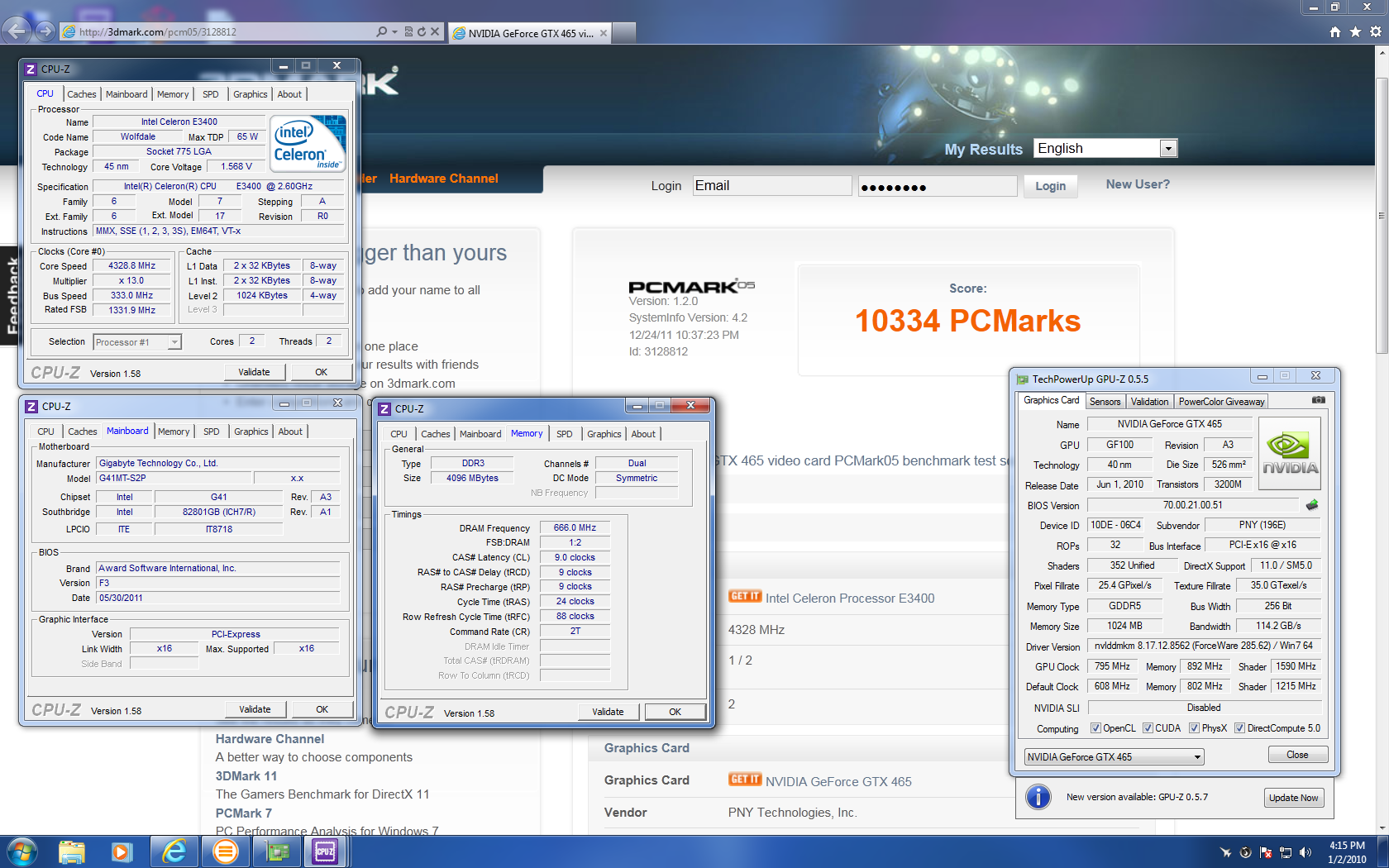Click the GET IT badge next to Intel Celeron Processor
1389x868 pixels.
tap(745, 596)
